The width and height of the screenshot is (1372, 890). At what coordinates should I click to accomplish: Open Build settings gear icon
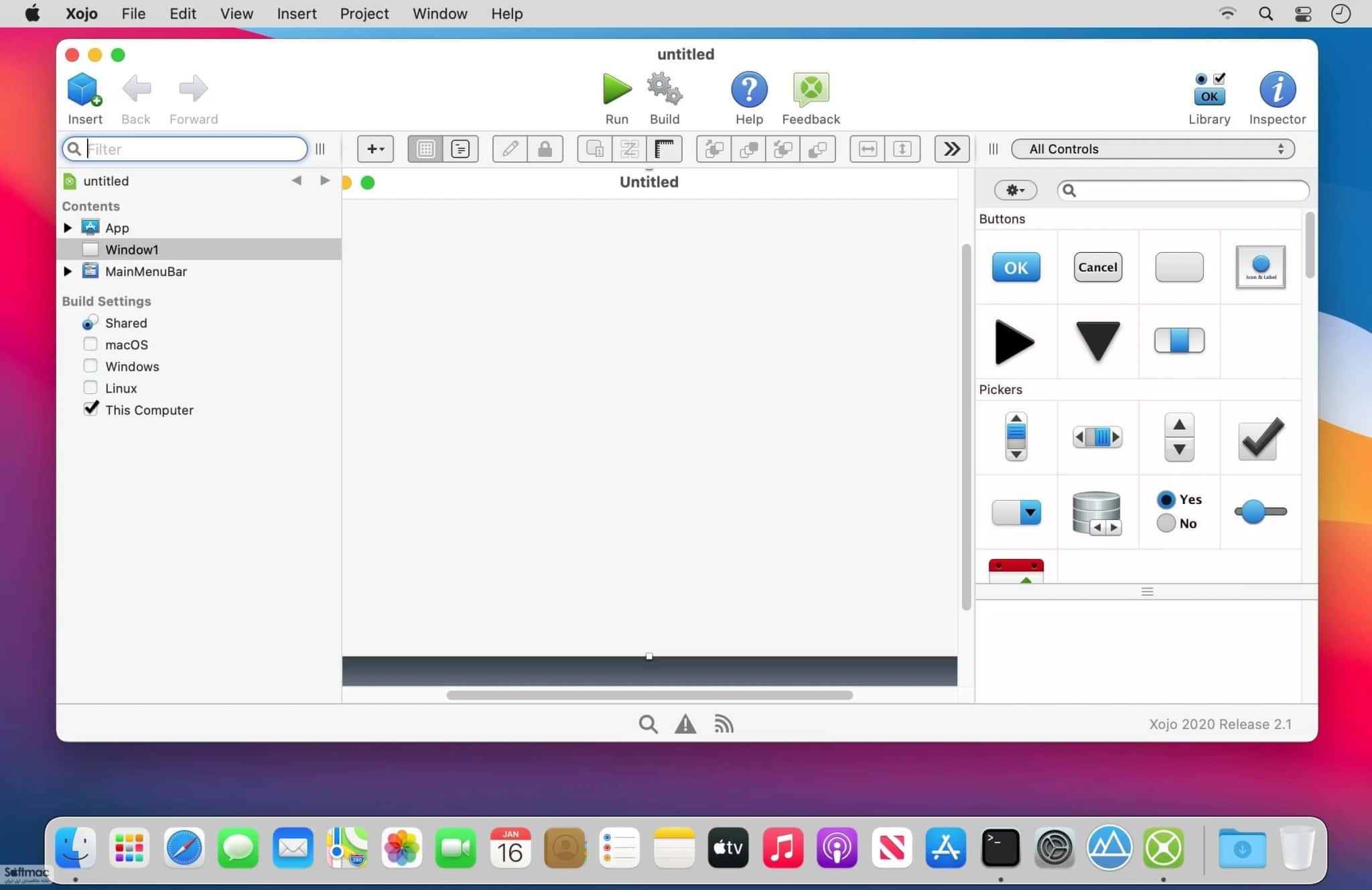(664, 90)
